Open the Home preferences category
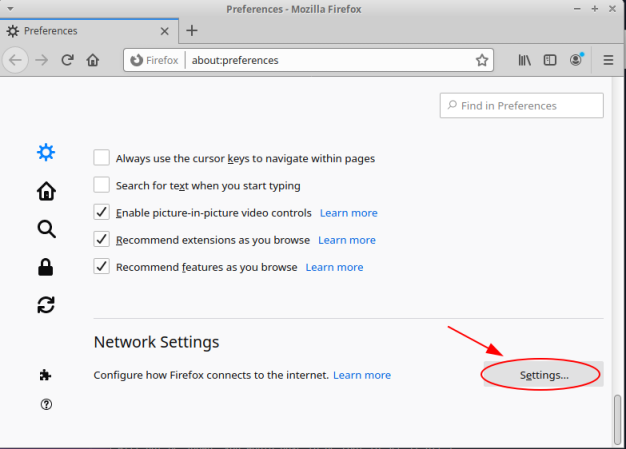 (x=46, y=191)
